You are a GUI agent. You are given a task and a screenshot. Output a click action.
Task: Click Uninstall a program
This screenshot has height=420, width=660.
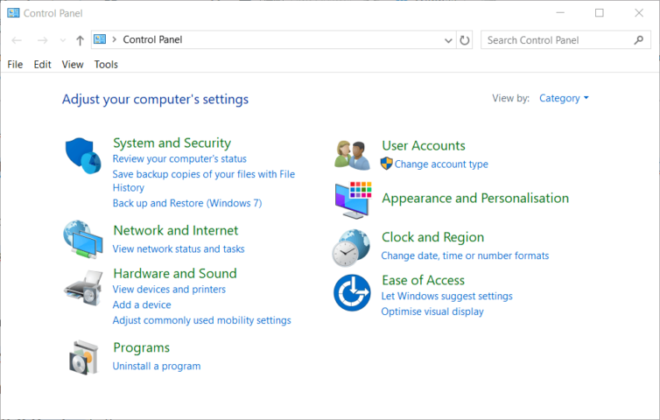click(x=157, y=366)
